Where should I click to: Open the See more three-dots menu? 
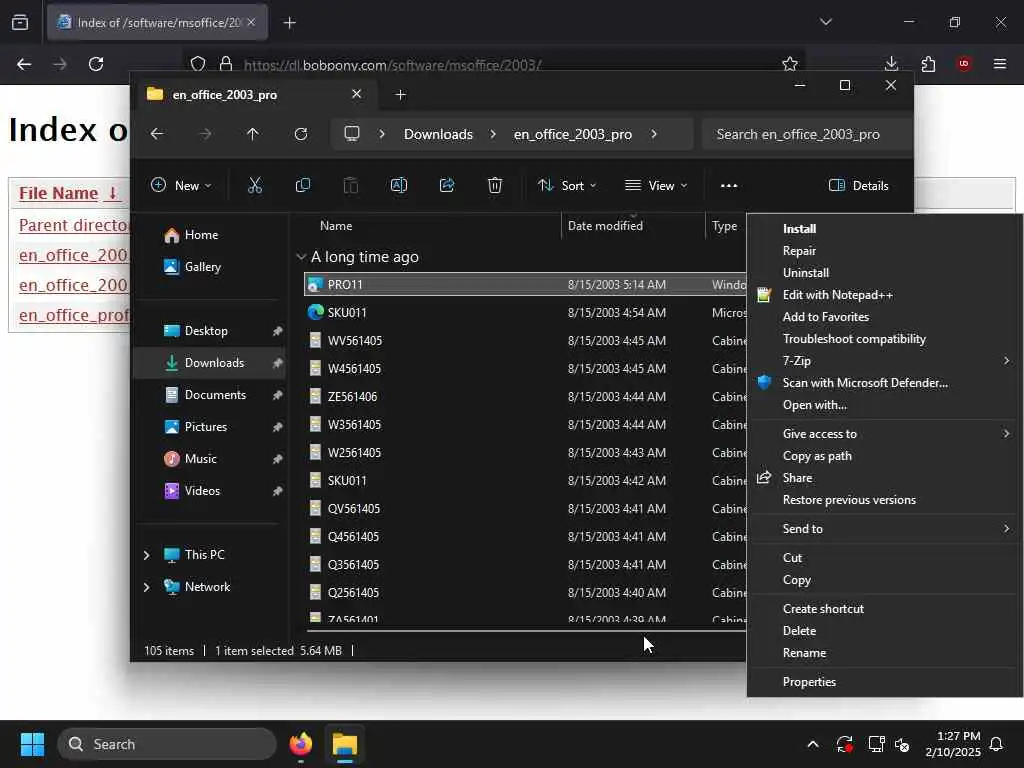[x=729, y=185]
